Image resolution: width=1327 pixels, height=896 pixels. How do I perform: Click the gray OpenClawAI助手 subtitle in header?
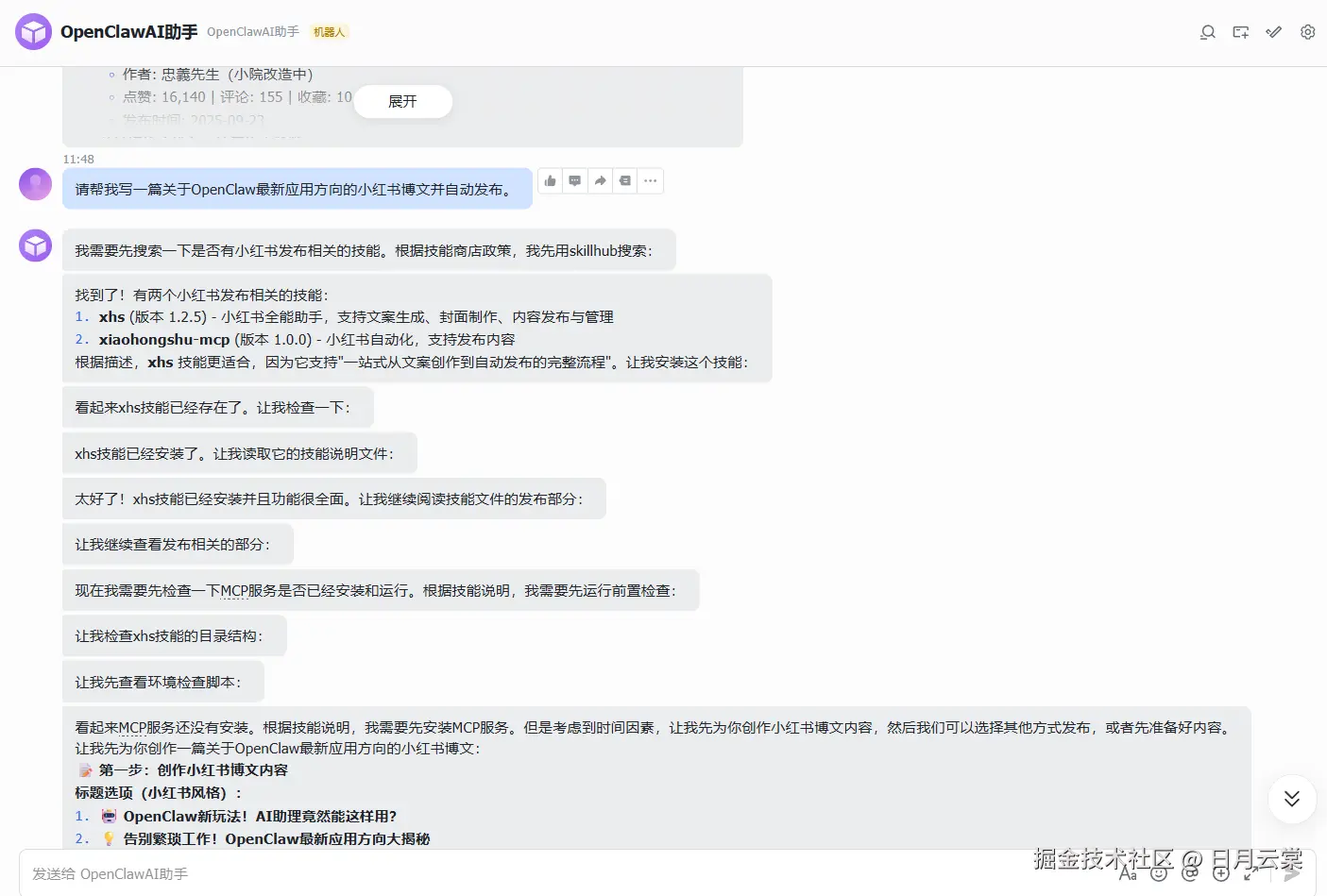[x=253, y=32]
